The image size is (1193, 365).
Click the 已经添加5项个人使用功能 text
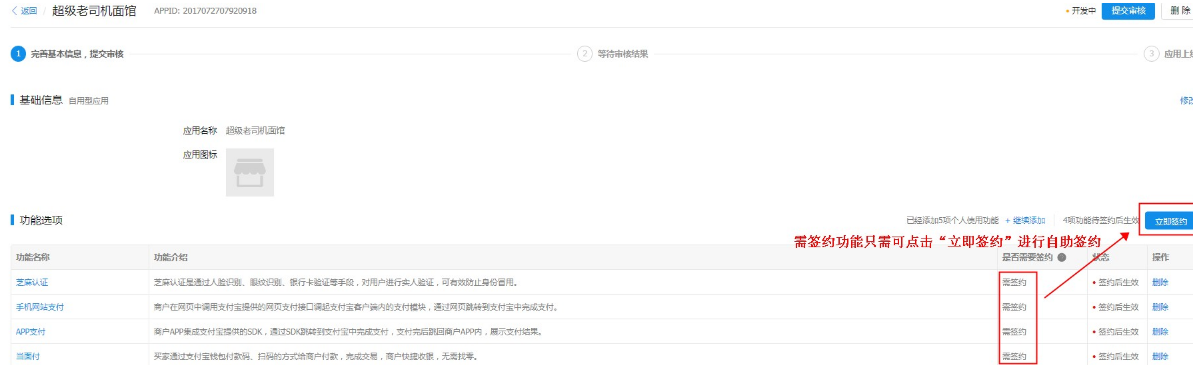coord(952,221)
